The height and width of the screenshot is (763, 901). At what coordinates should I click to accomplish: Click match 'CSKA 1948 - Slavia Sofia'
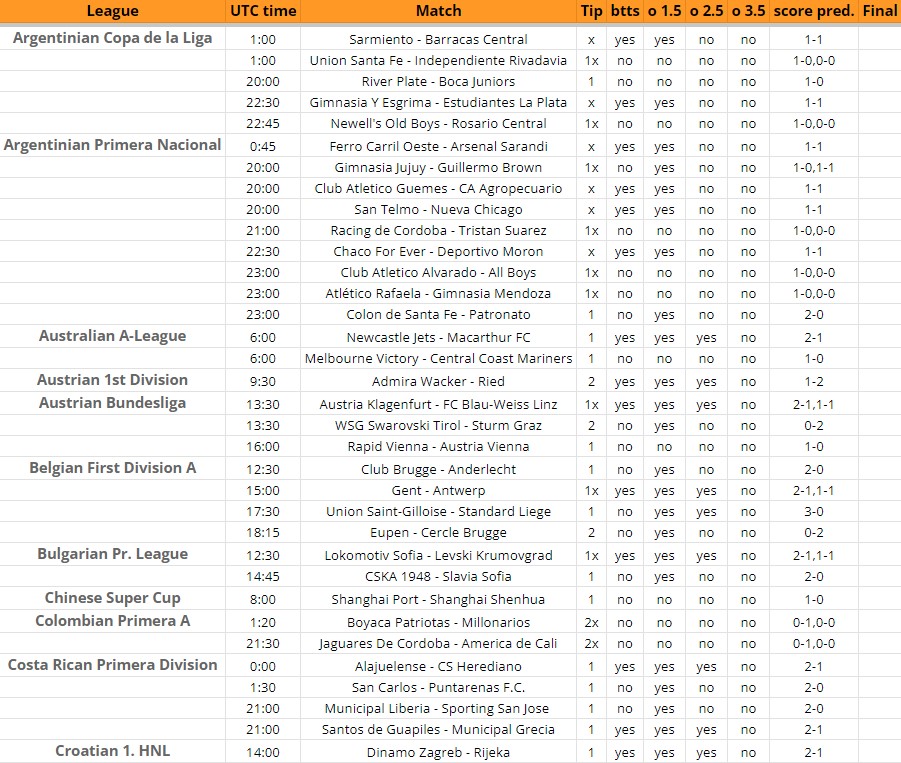[438, 576]
